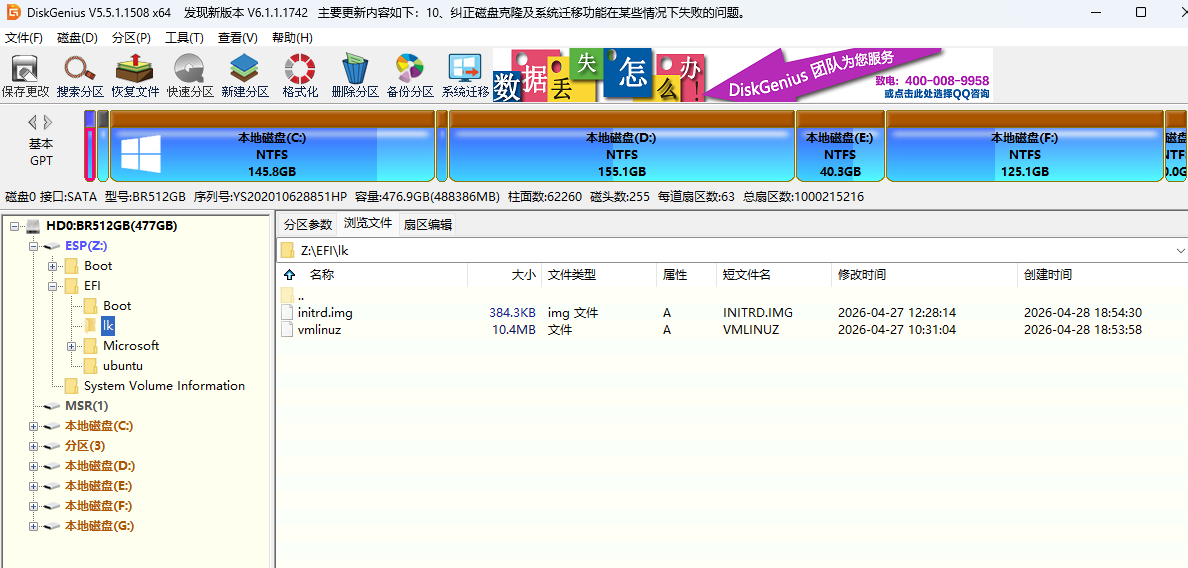Expand the 分区(3) tree node
Viewport: 1188px width, 568px height.
33,446
